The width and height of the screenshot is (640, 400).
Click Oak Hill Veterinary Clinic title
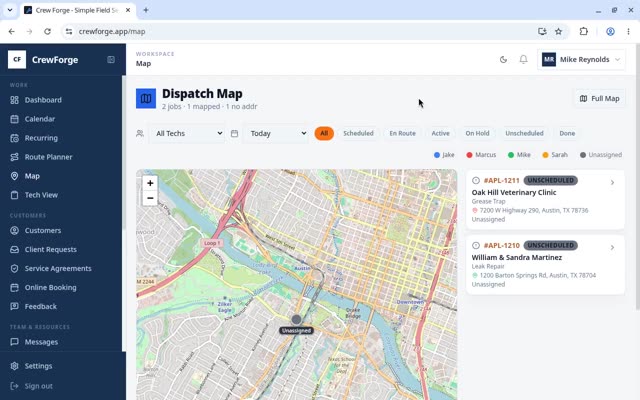click(514, 193)
